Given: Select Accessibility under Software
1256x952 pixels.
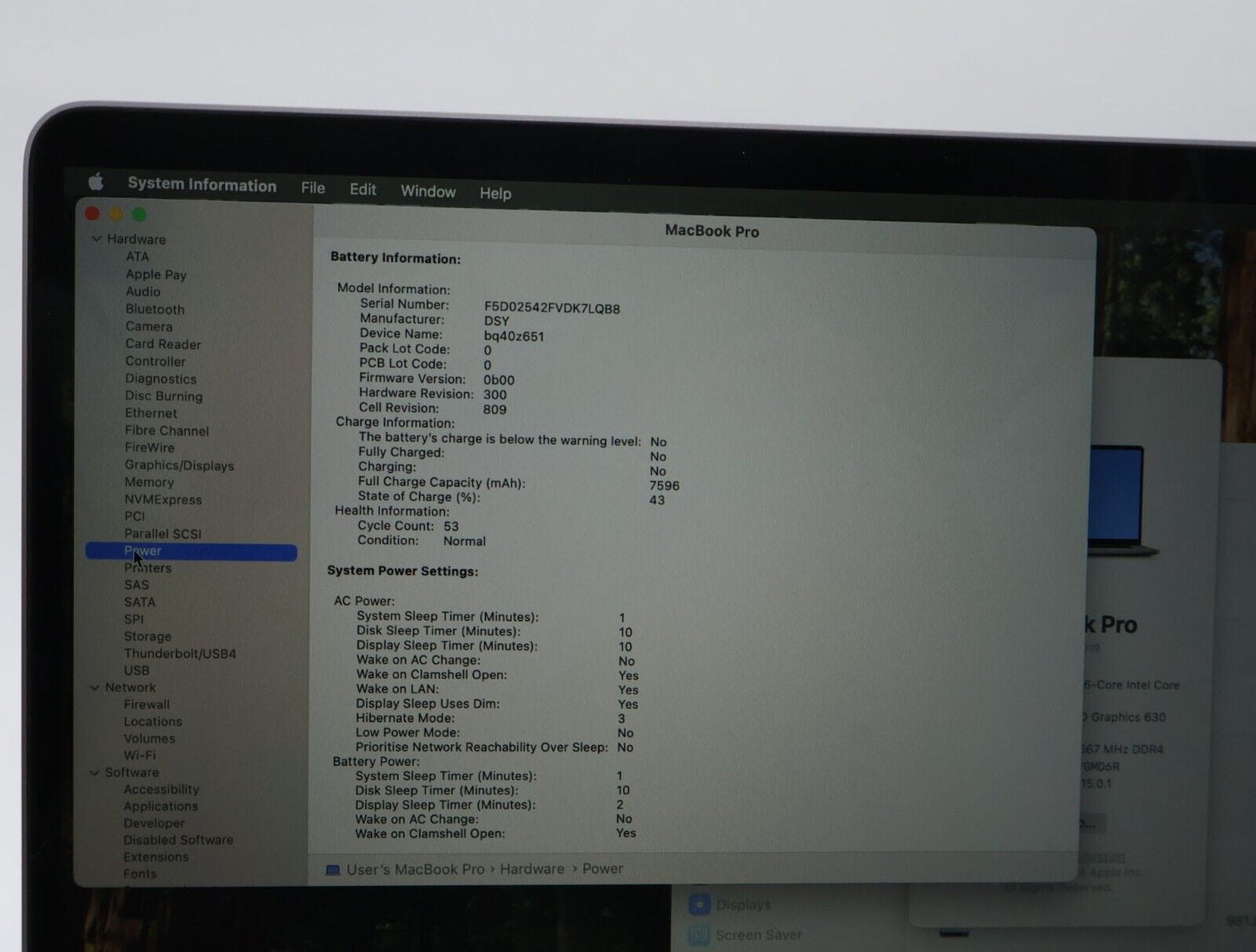Looking at the screenshot, I should 161,789.
